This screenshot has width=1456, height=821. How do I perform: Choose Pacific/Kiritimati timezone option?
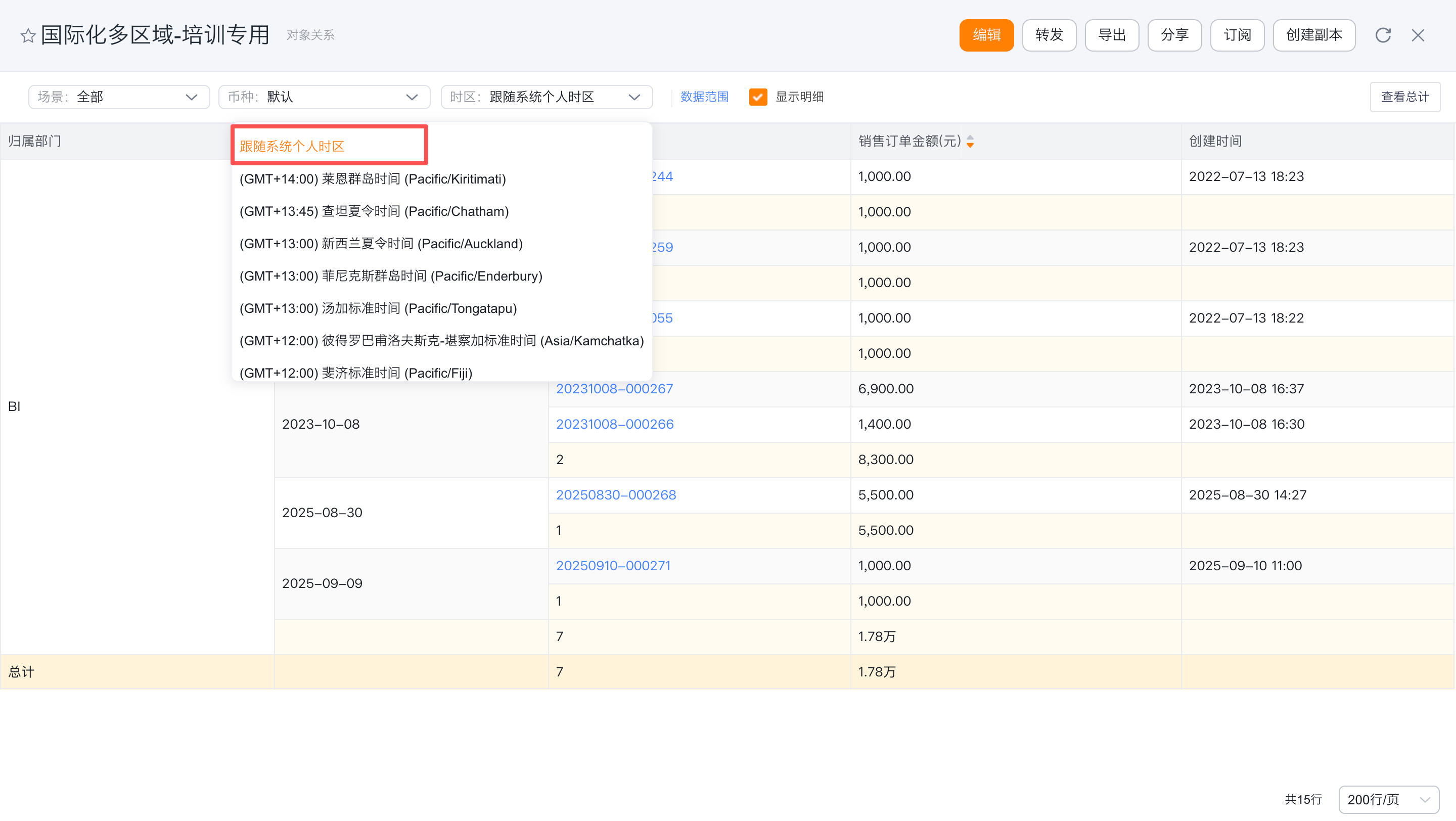(x=373, y=179)
